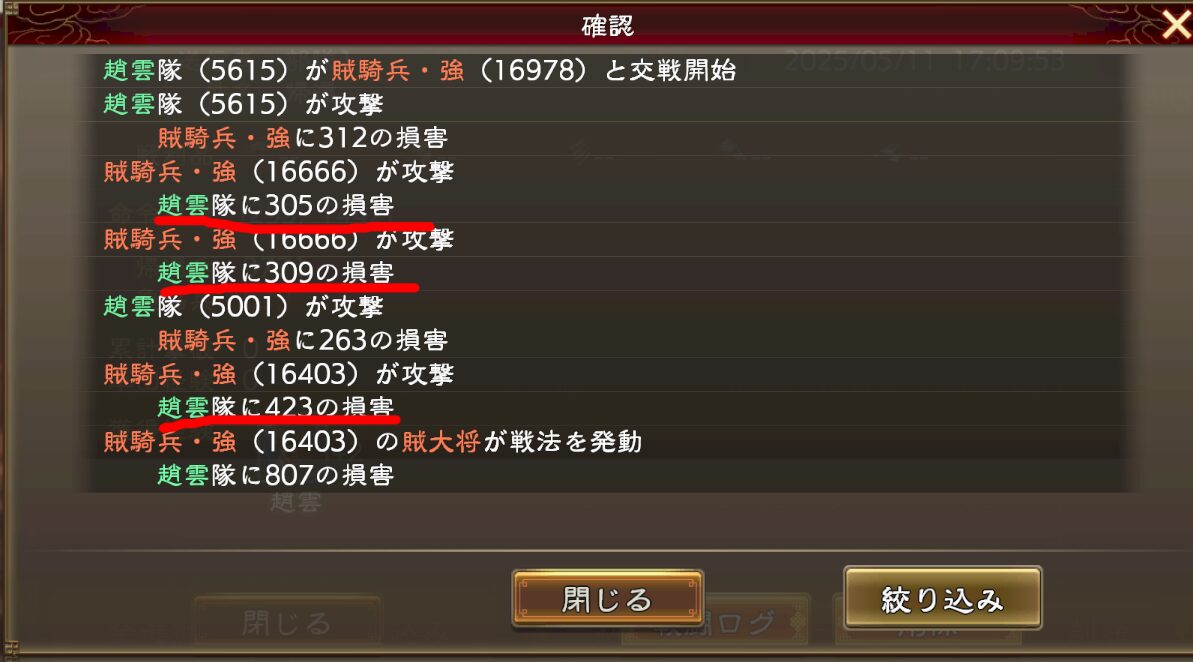Viewport: 1193px width, 662px height.
Task: Click the 趙雲隊に807の損害 line
Action: [x=275, y=475]
